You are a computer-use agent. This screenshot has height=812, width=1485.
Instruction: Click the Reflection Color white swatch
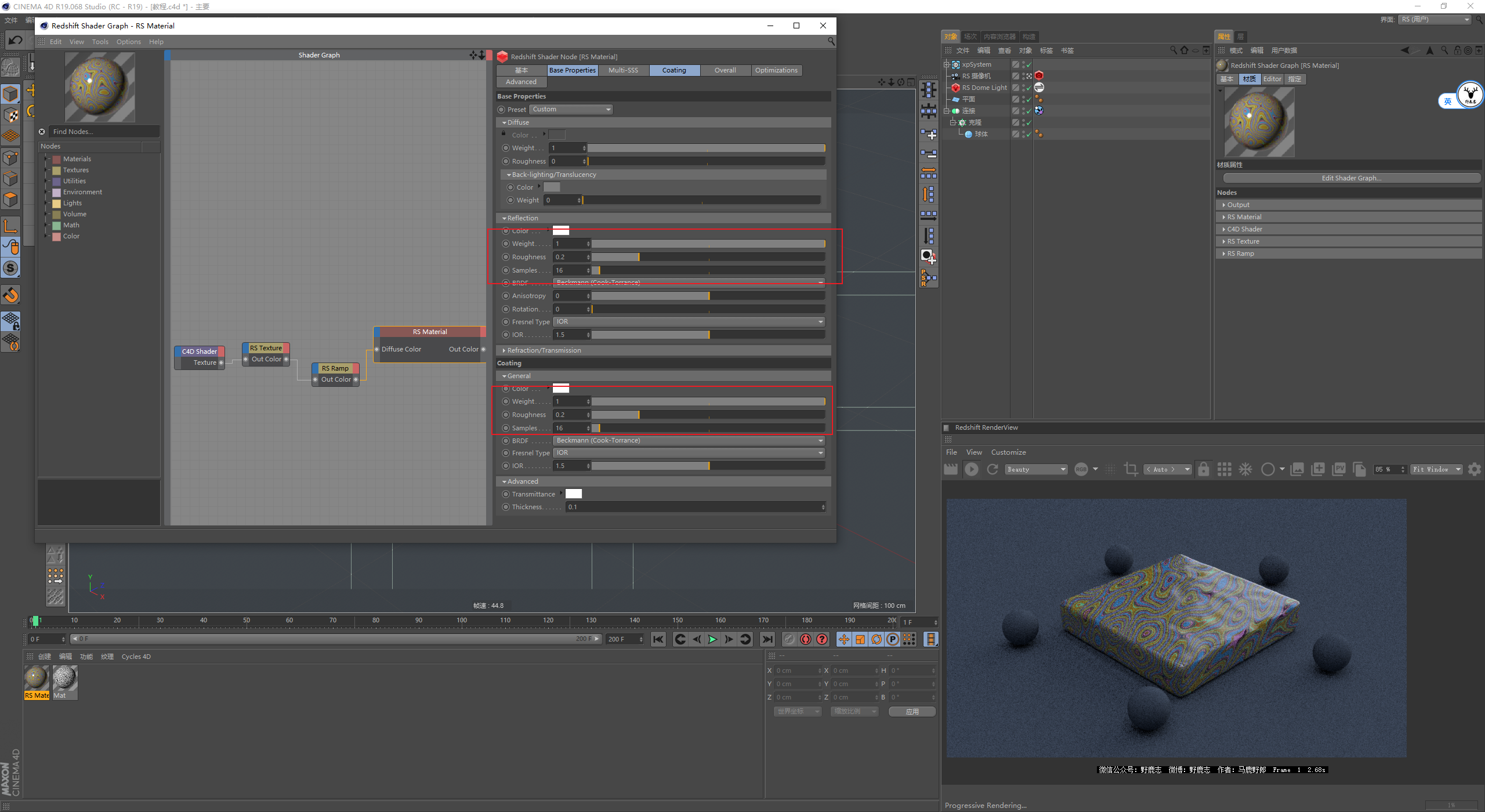(560, 230)
